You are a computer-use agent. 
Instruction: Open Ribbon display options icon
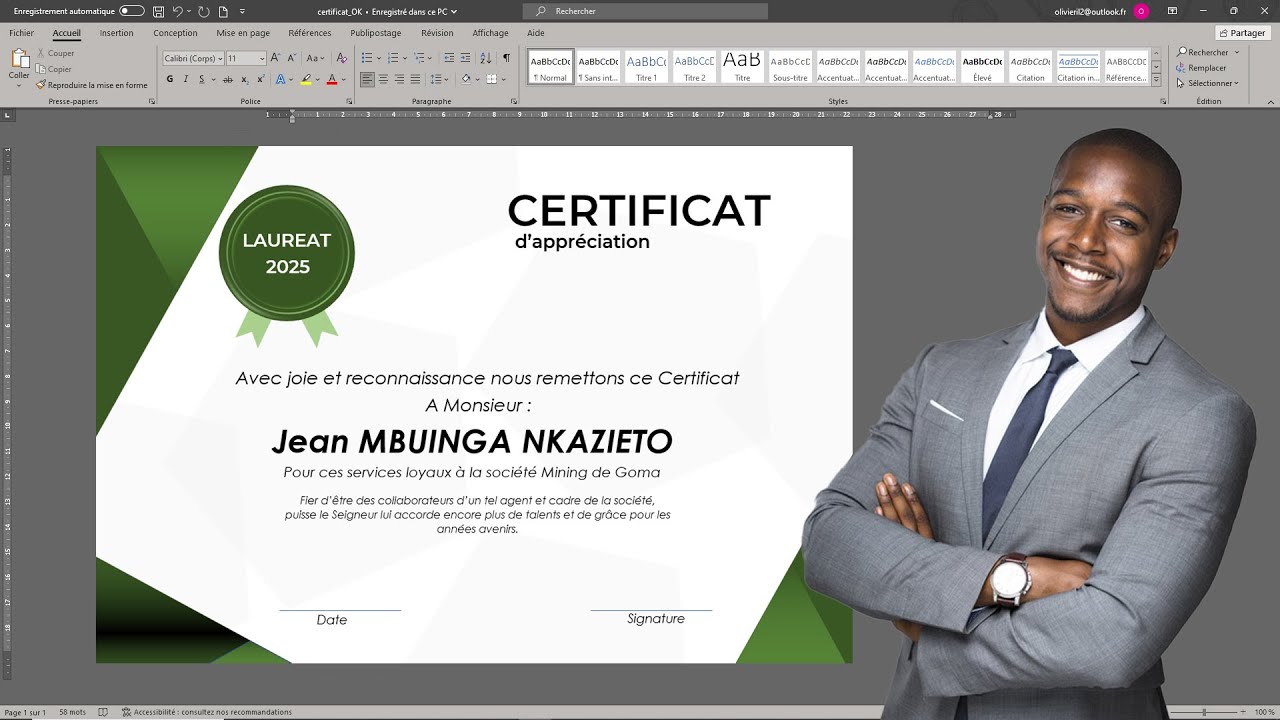(x=1172, y=11)
